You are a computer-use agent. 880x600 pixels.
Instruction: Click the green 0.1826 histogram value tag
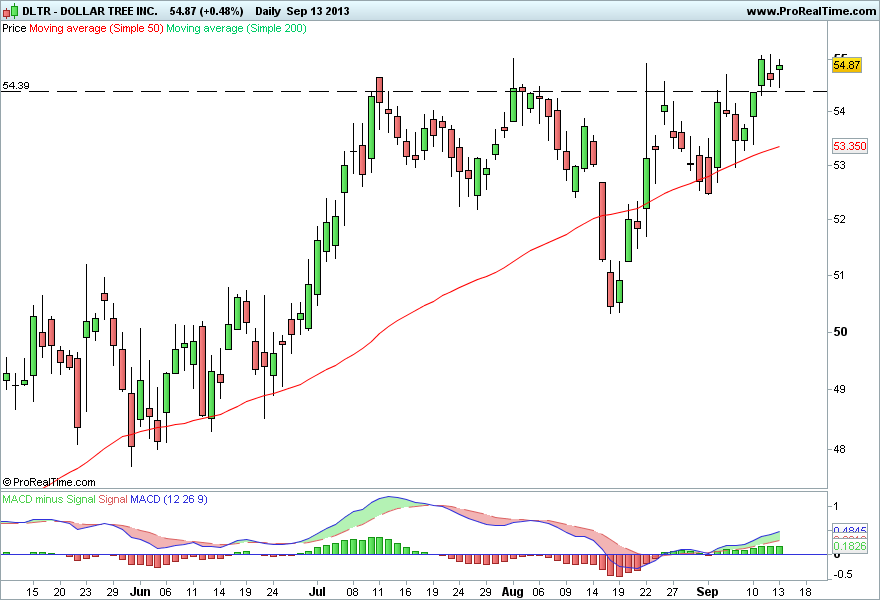click(x=850, y=546)
